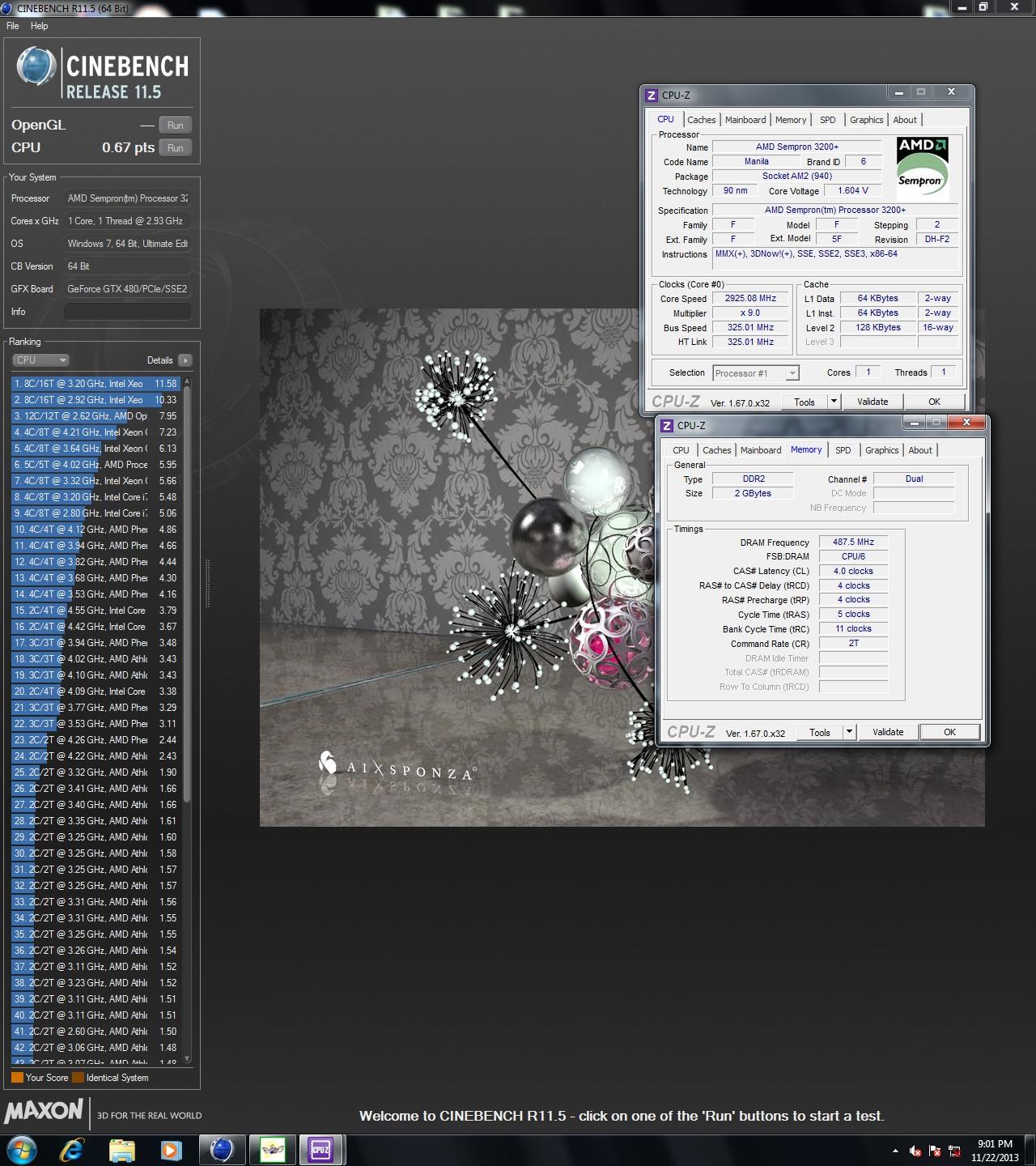The image size is (1036, 1166).
Task: Switch to the CPU tab in the CPU-Z Memory window
Action: [x=681, y=450]
